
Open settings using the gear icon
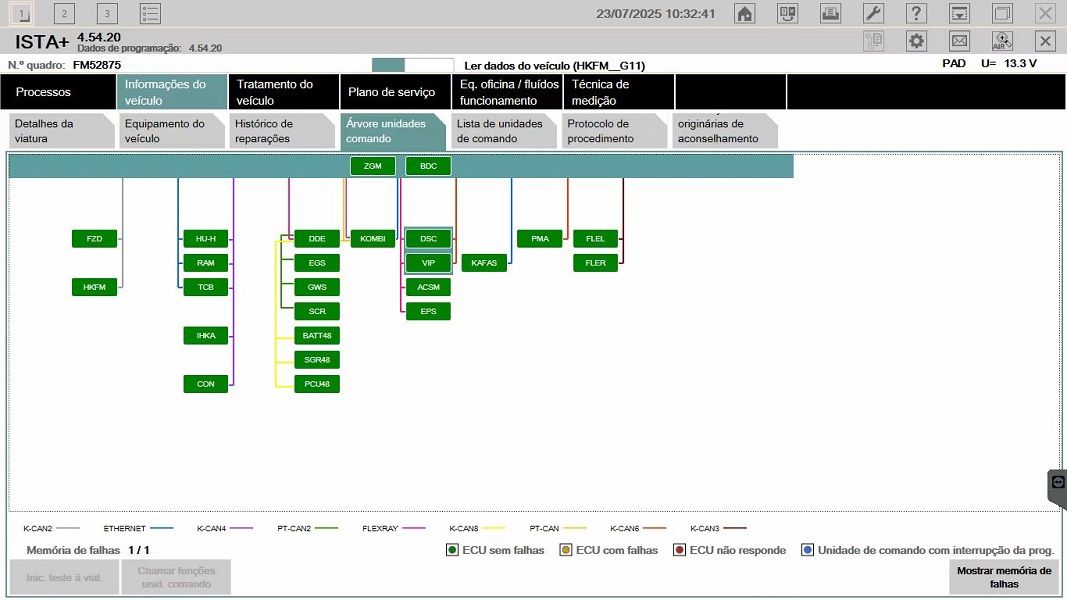point(916,41)
